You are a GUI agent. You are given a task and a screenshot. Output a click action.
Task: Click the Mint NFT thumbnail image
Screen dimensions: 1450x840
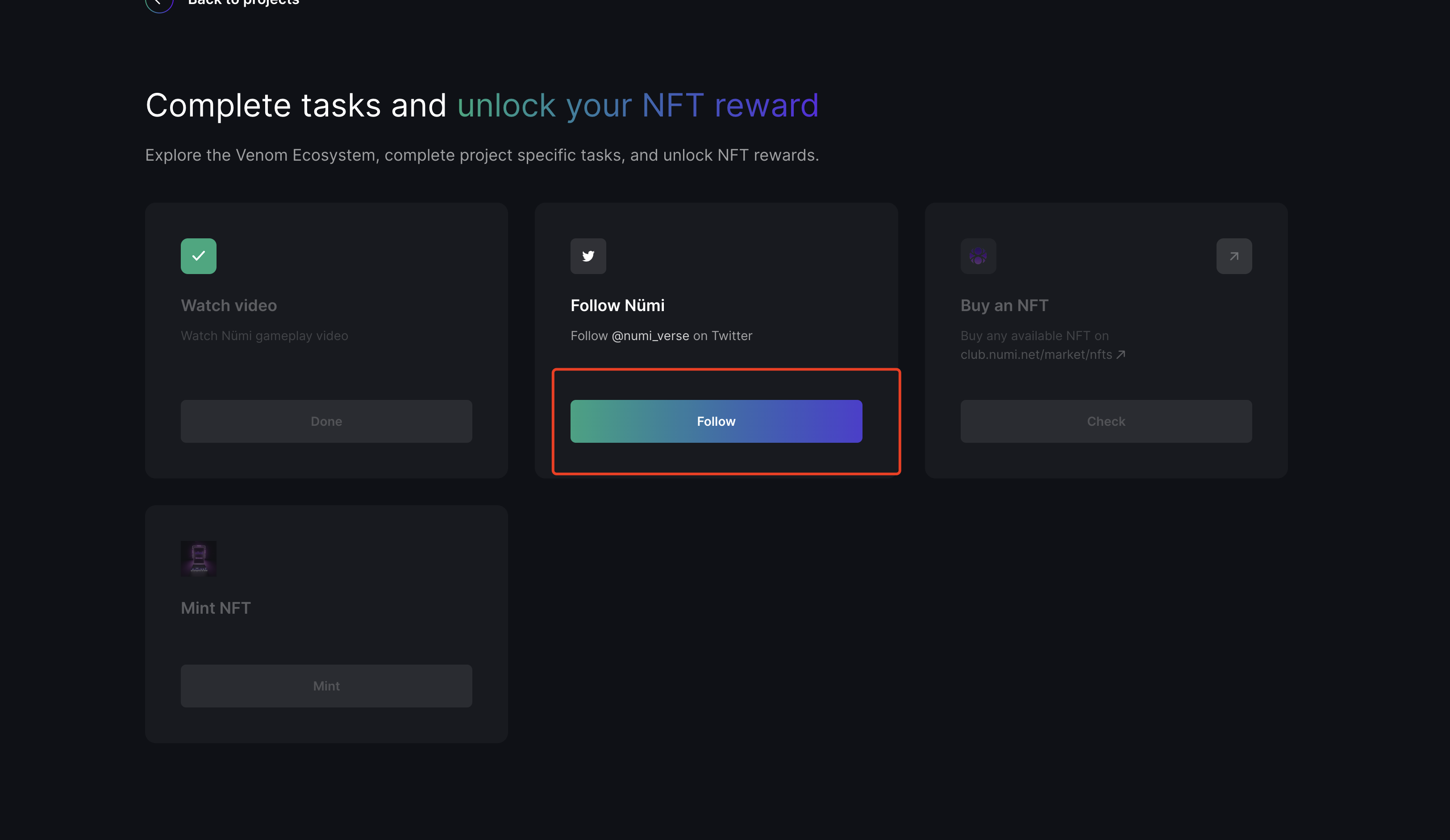click(x=199, y=558)
